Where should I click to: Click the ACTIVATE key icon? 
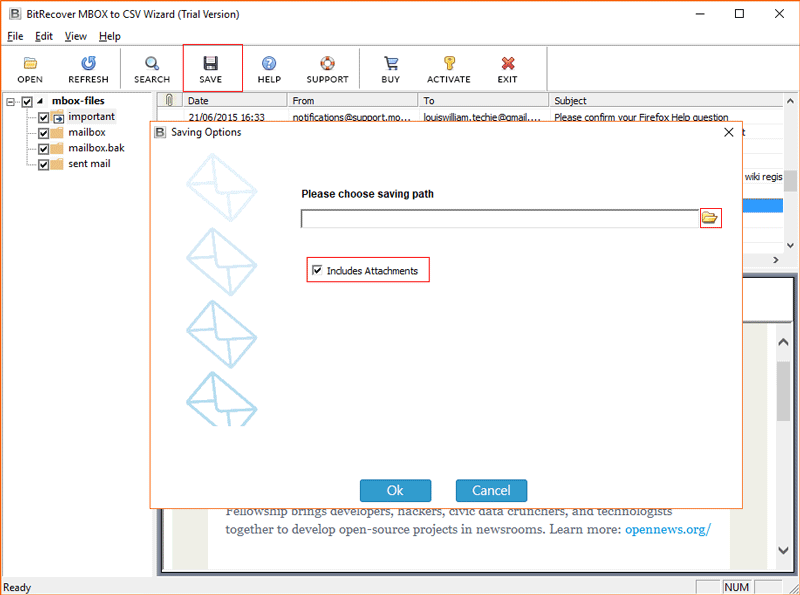[x=449, y=69]
